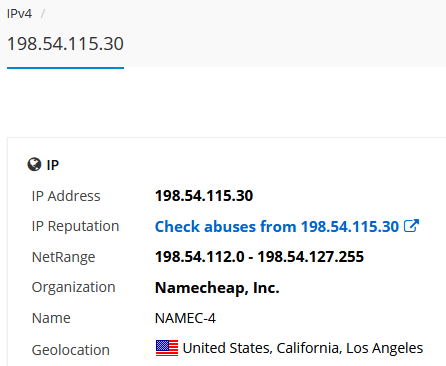Select the Namecheap, Inc. organization text
Image resolution: width=446 pixels, height=366 pixels.
tap(217, 288)
